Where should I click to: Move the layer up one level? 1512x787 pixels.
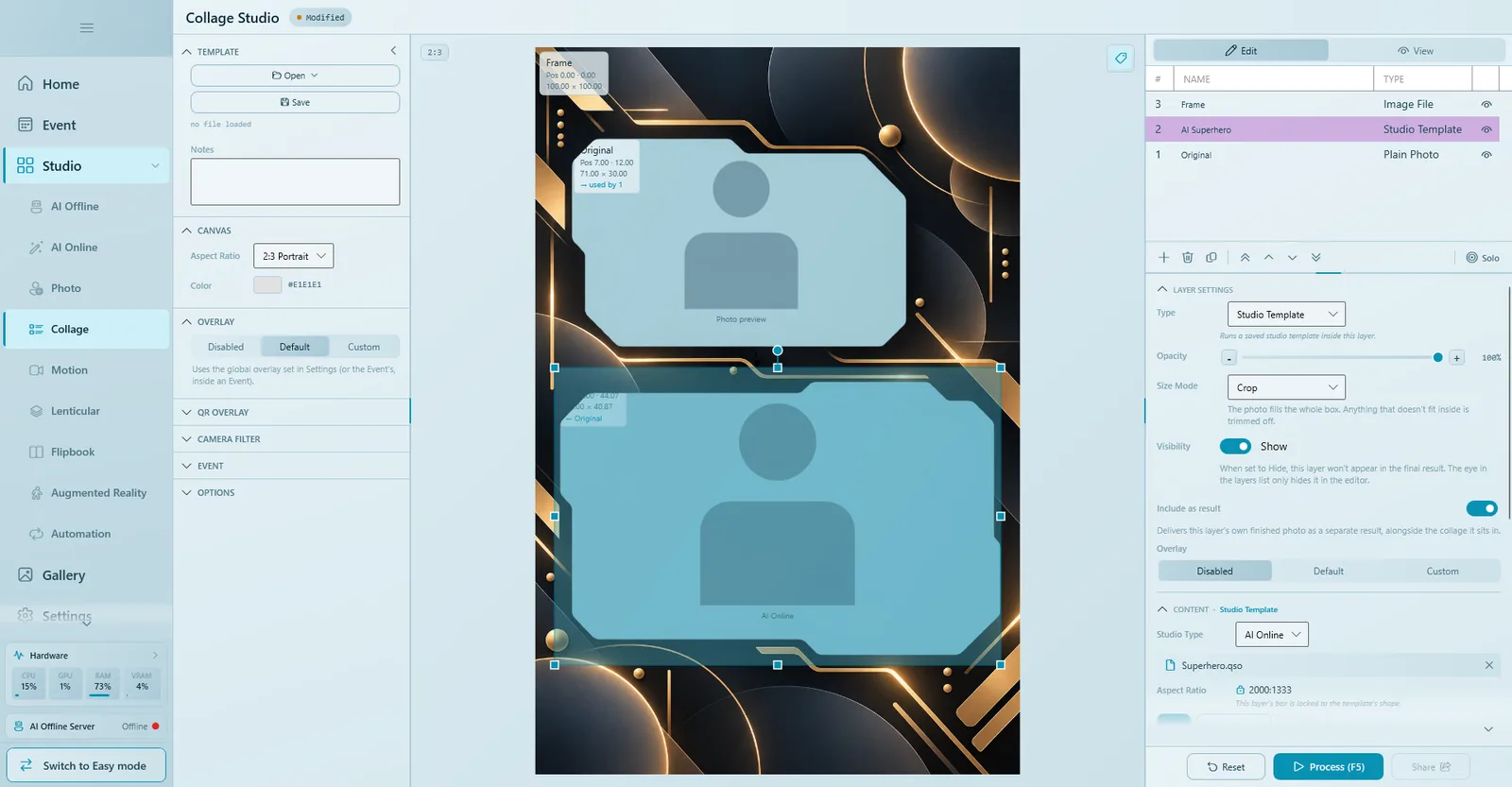(1269, 257)
